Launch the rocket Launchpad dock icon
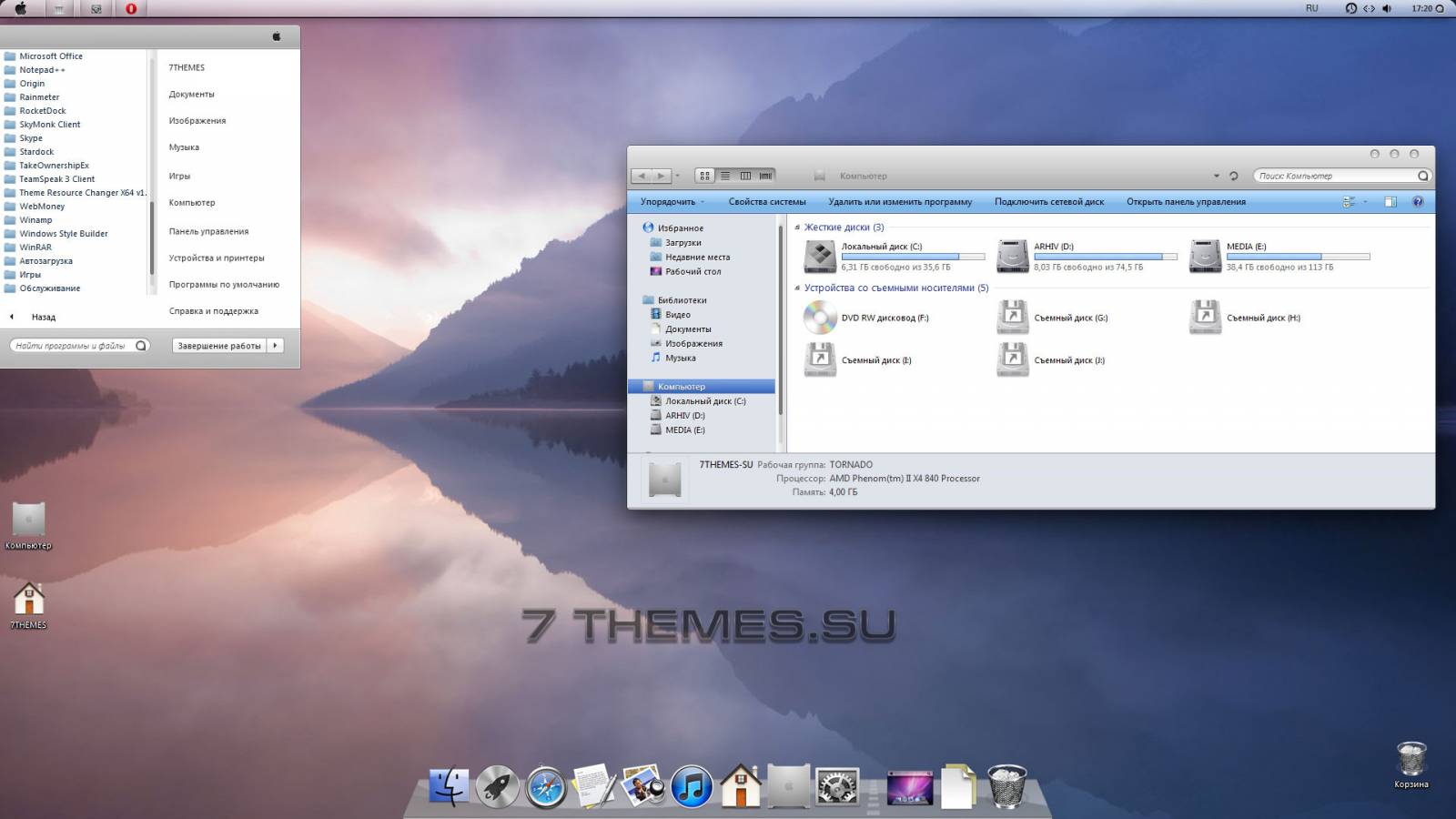Image resolution: width=1456 pixels, height=819 pixels. tap(498, 786)
